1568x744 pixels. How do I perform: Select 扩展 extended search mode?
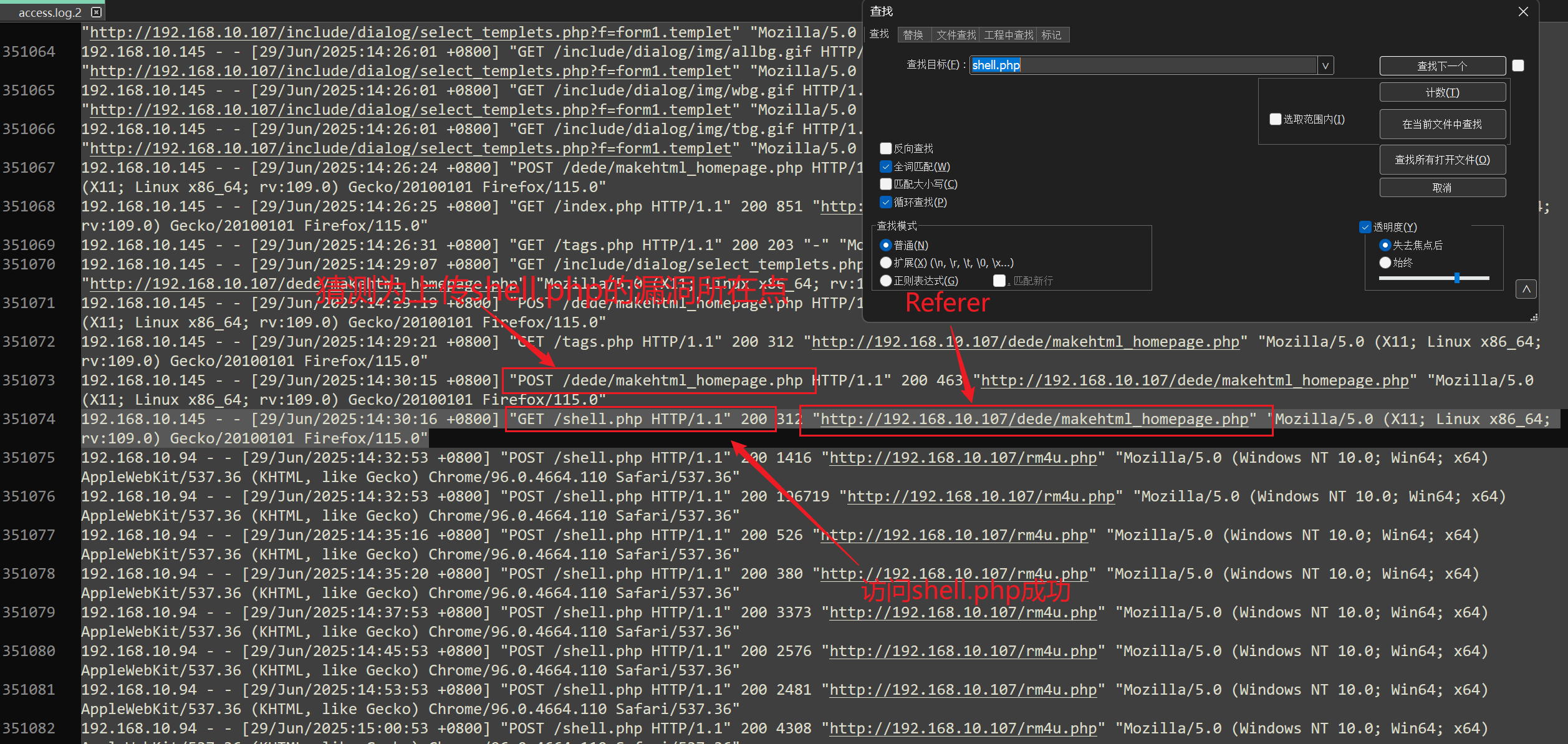tap(886, 263)
